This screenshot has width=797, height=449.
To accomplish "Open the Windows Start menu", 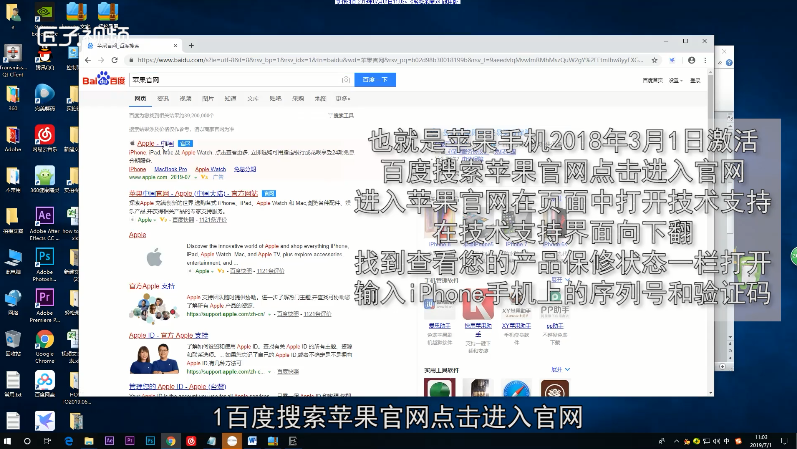I will click(14, 439).
